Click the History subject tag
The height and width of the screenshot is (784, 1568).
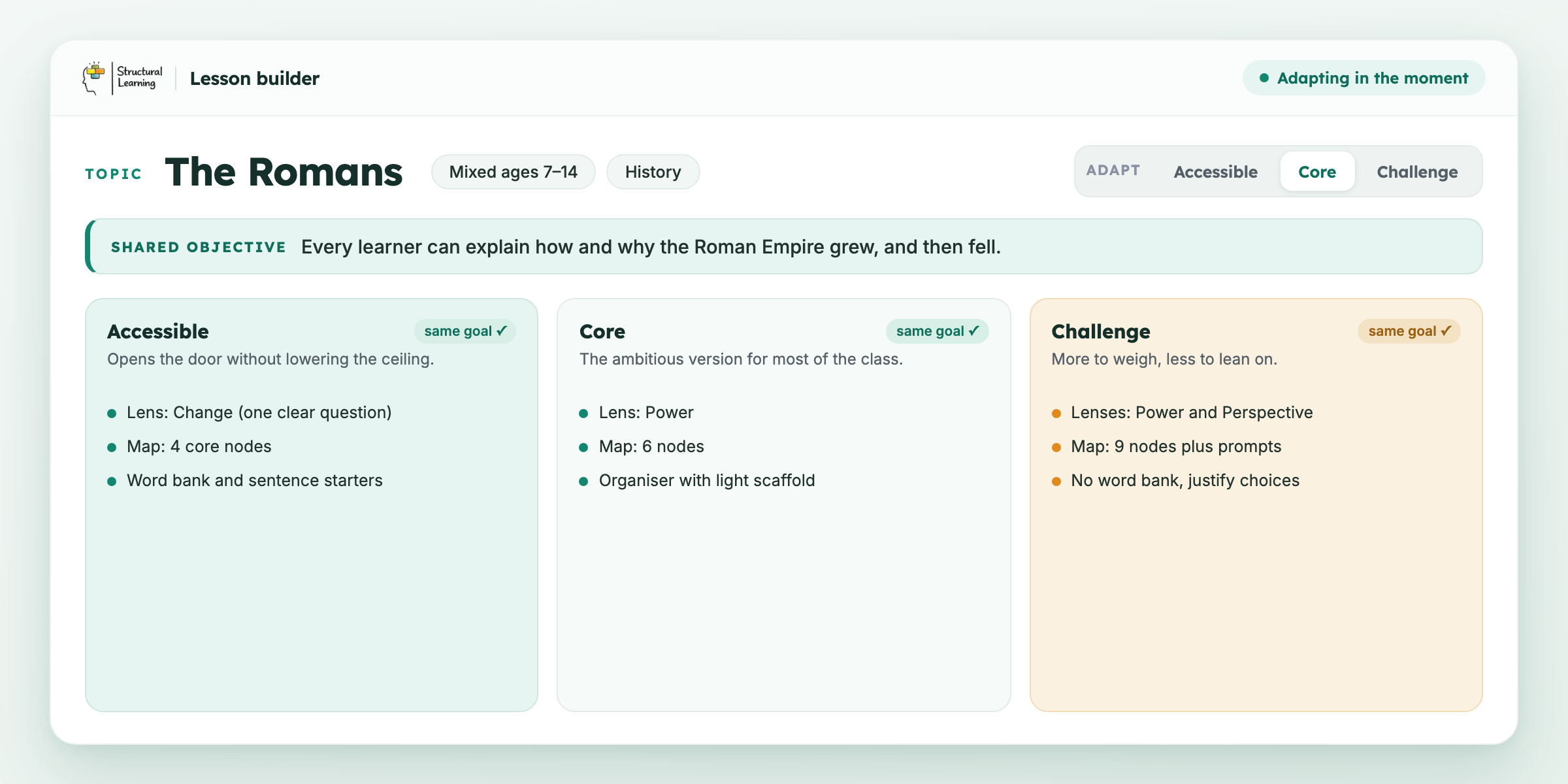pyautogui.click(x=653, y=172)
